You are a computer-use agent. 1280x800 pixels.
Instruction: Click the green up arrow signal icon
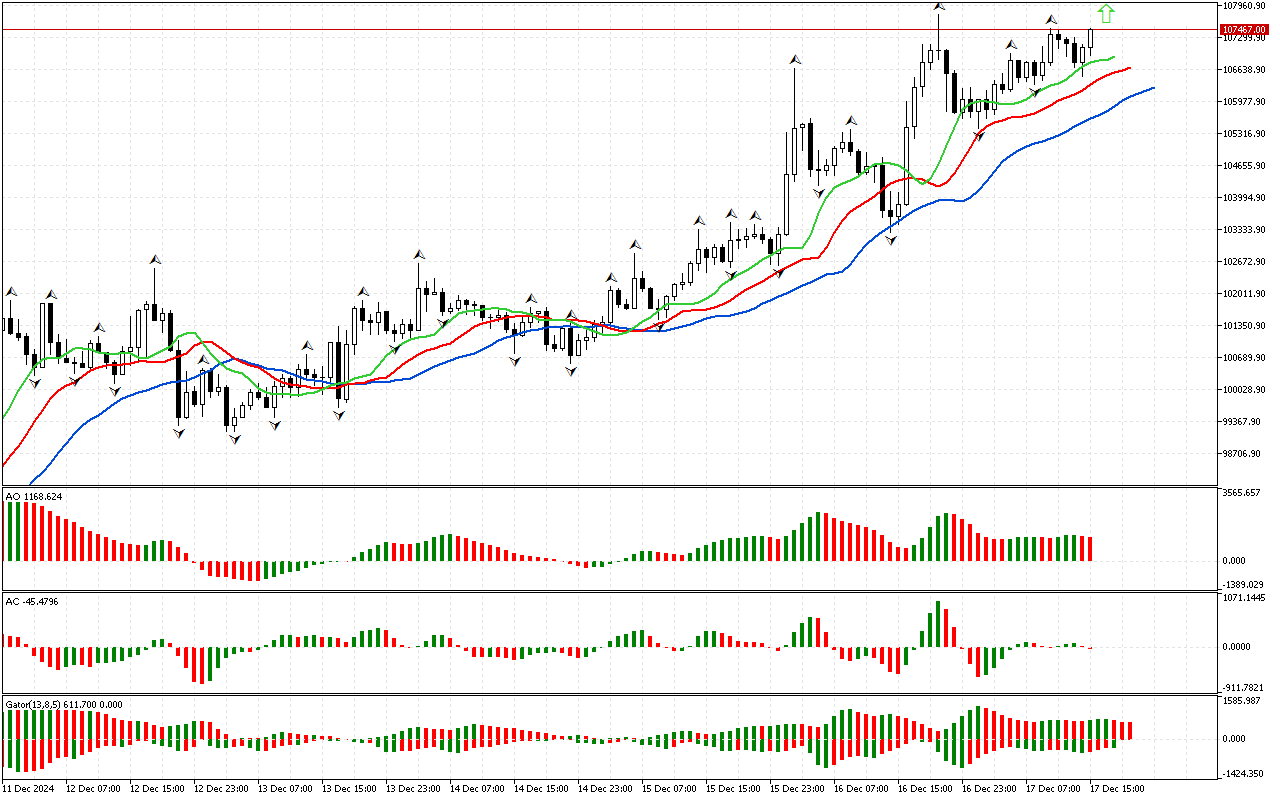pos(1105,14)
